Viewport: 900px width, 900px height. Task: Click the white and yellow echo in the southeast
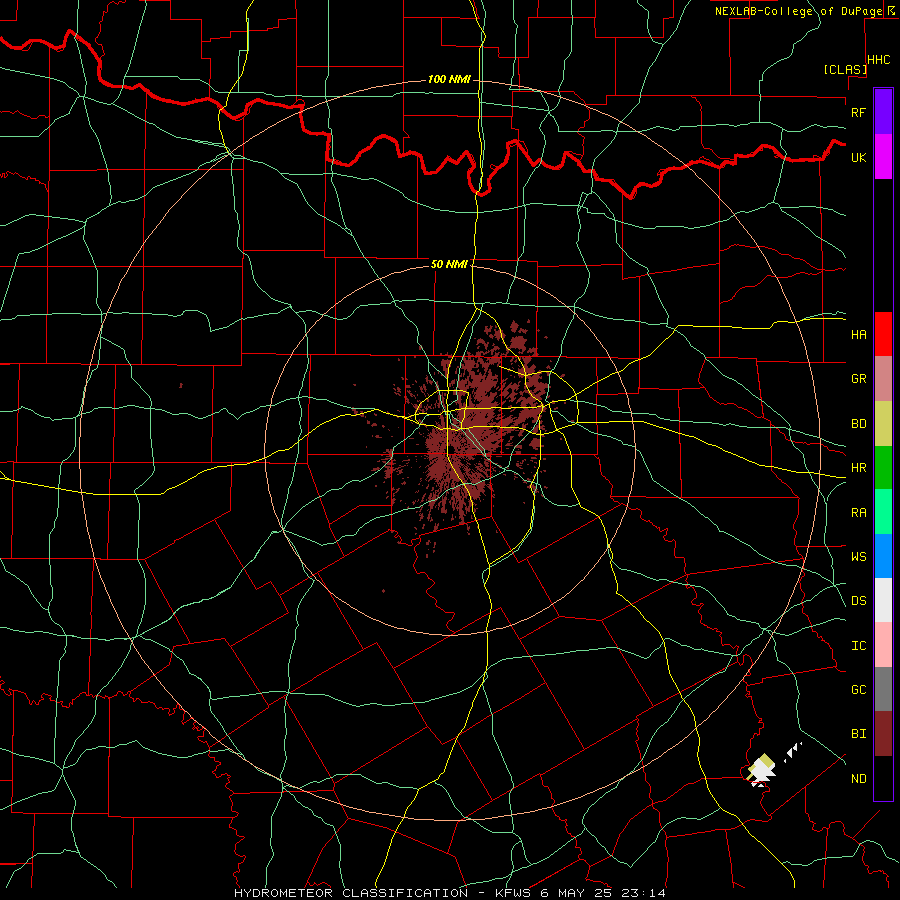point(762,770)
